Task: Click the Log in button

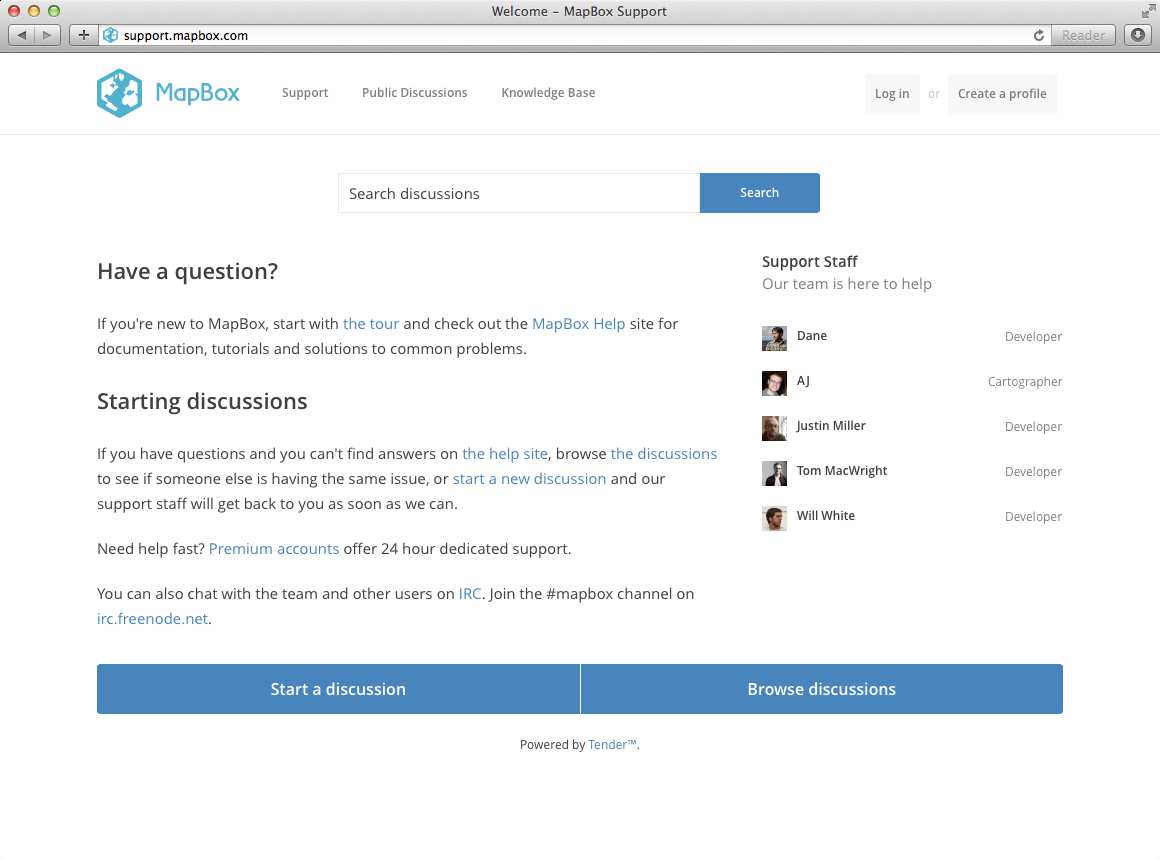Action: click(x=892, y=94)
